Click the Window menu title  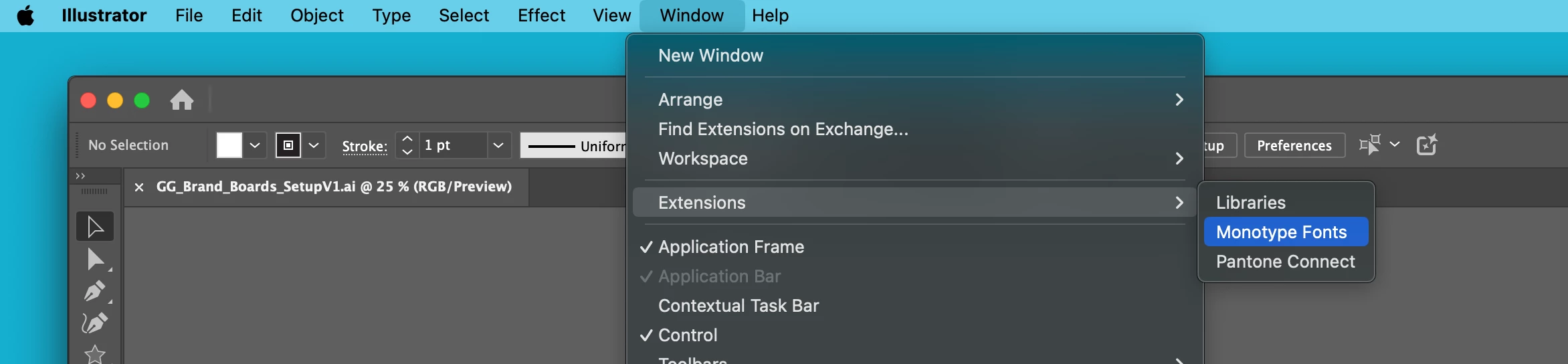692,15
